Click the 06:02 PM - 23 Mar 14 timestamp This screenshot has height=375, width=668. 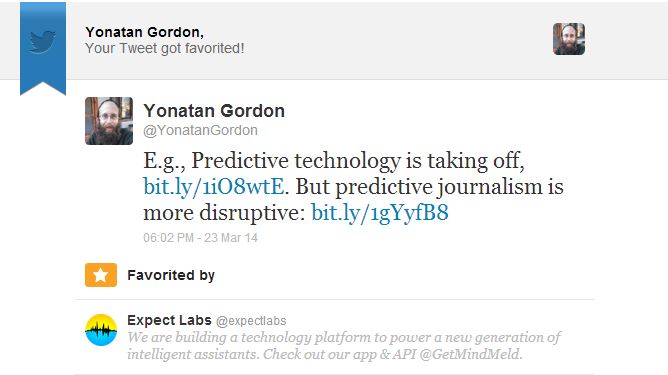point(200,238)
